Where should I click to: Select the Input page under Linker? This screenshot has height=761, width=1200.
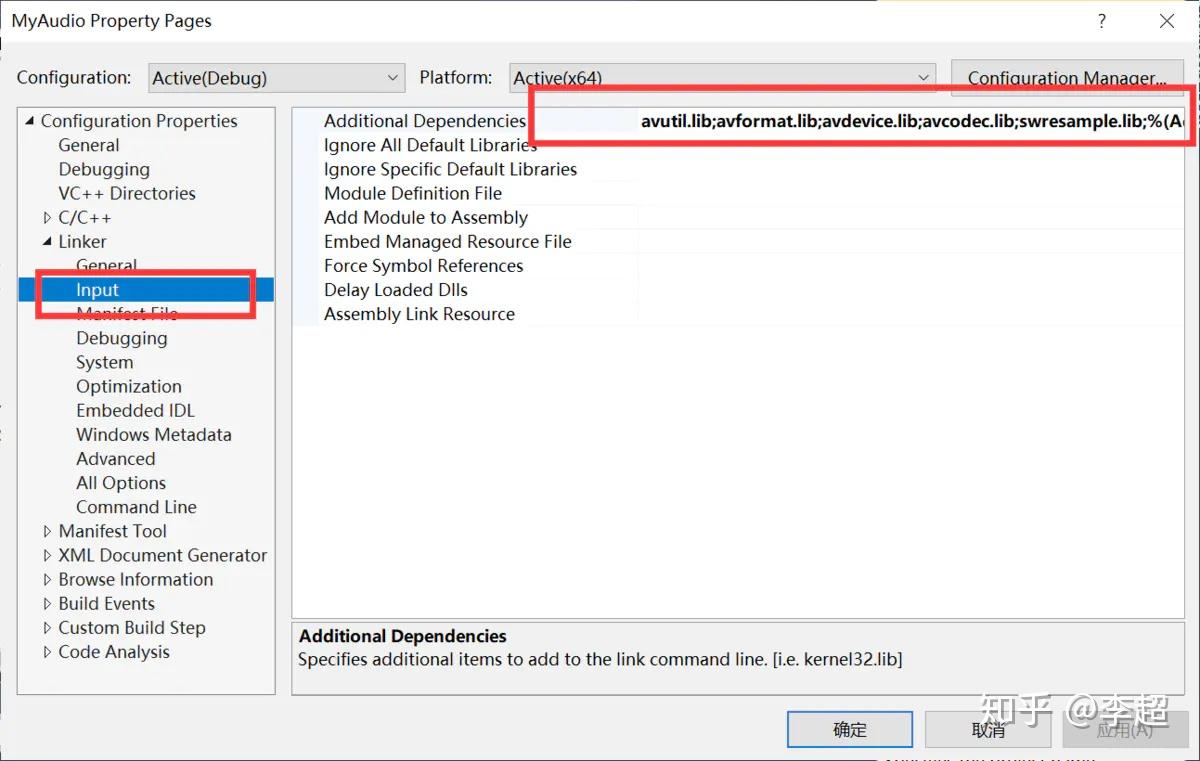[x=97, y=290]
